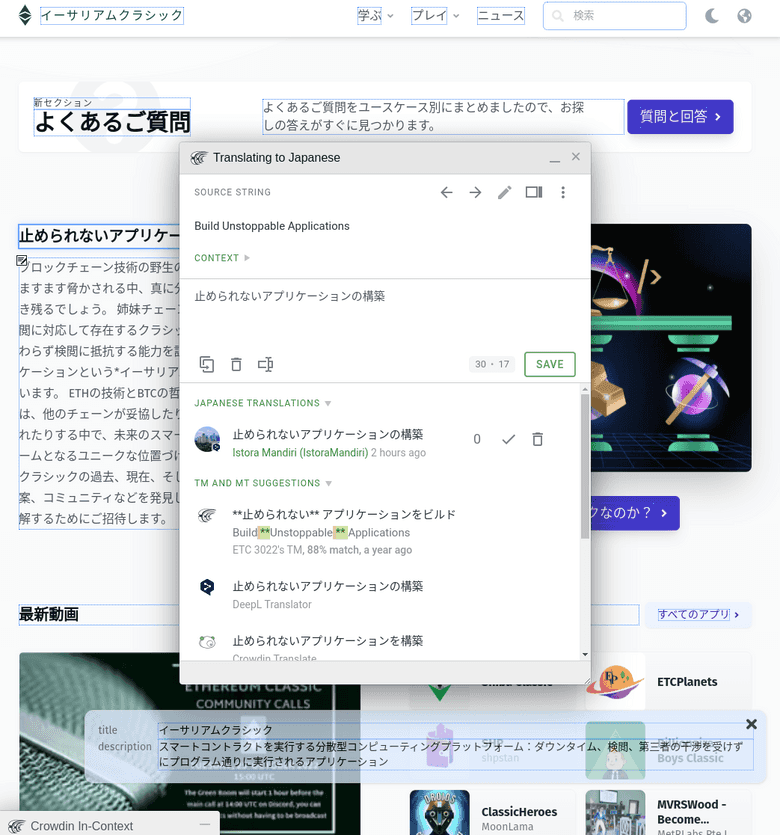The height and width of the screenshot is (835, 780).
Task: Open the ニュース navigation item
Action: [500, 16]
